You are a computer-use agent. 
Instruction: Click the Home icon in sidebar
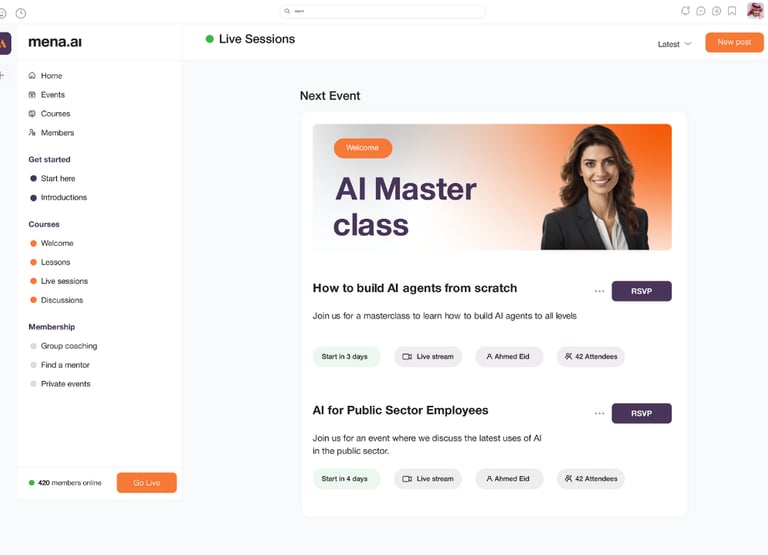click(x=32, y=75)
